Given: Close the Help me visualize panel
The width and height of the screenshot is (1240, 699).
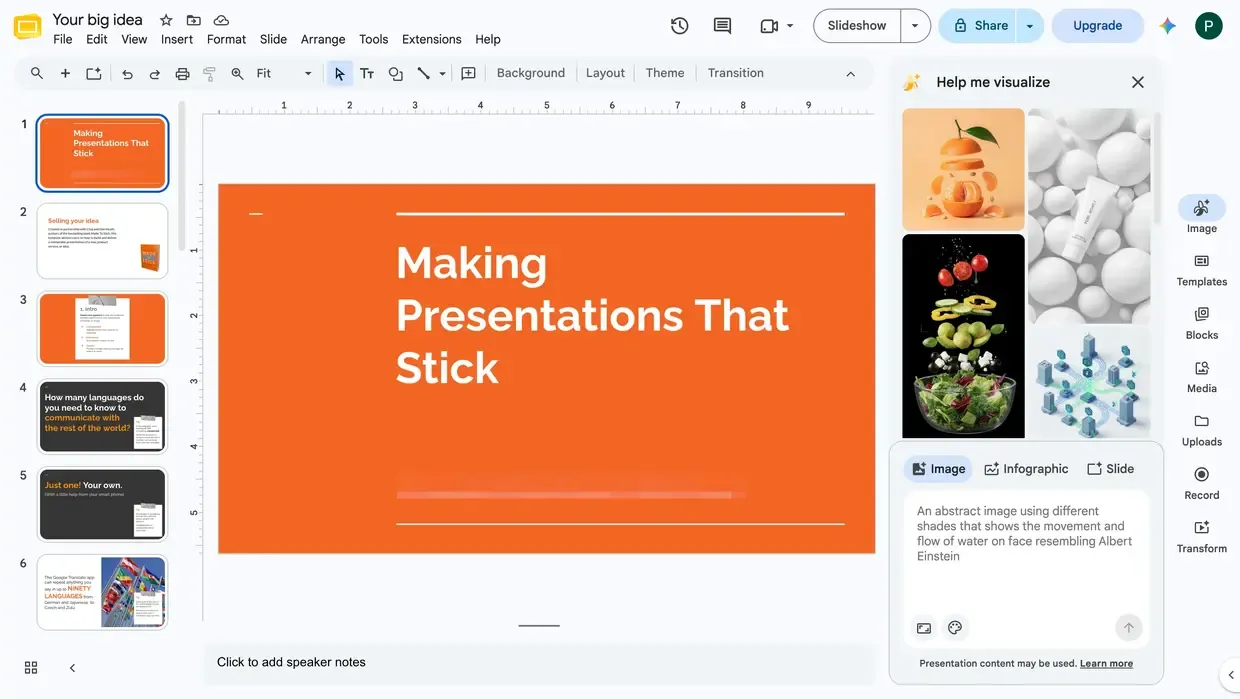Looking at the screenshot, I should pyautogui.click(x=1137, y=82).
